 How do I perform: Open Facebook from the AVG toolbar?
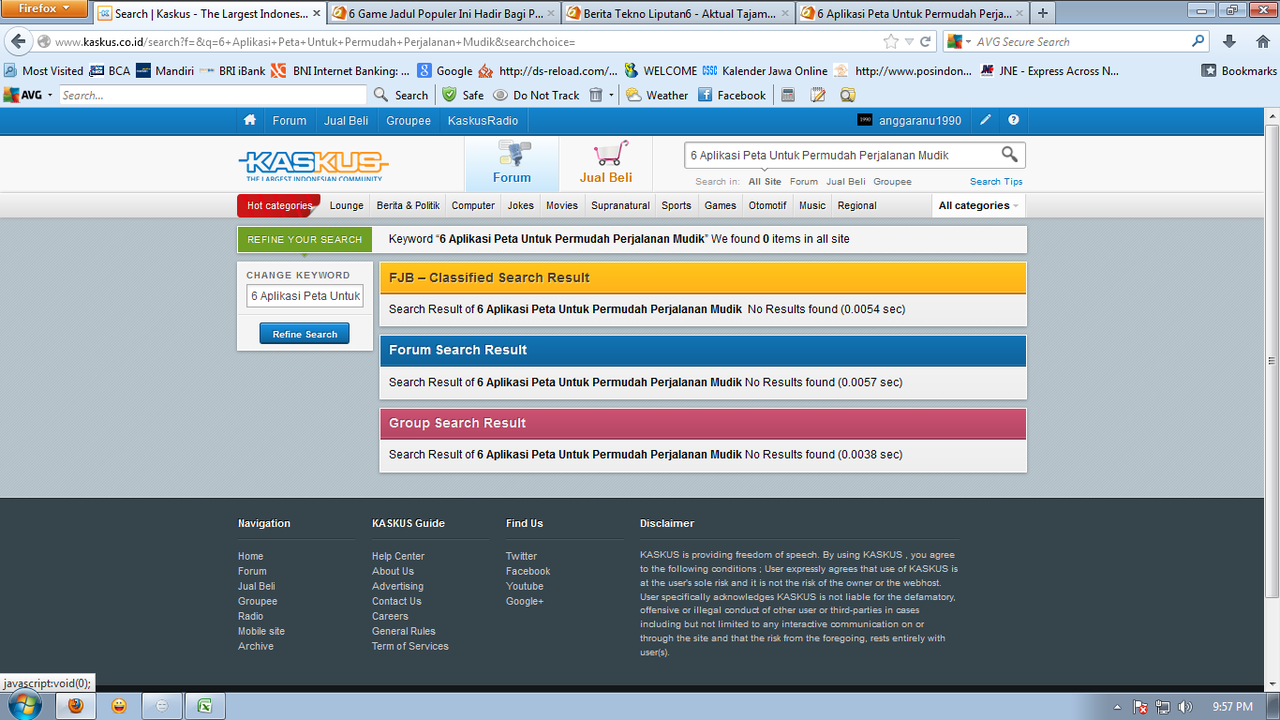click(x=732, y=95)
